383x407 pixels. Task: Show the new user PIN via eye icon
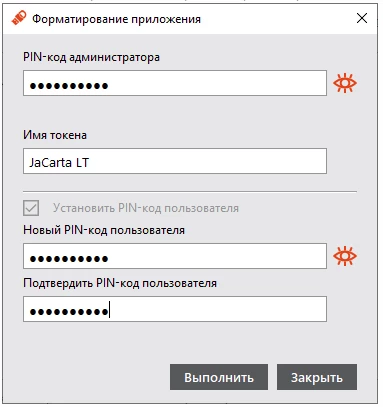coord(345,256)
